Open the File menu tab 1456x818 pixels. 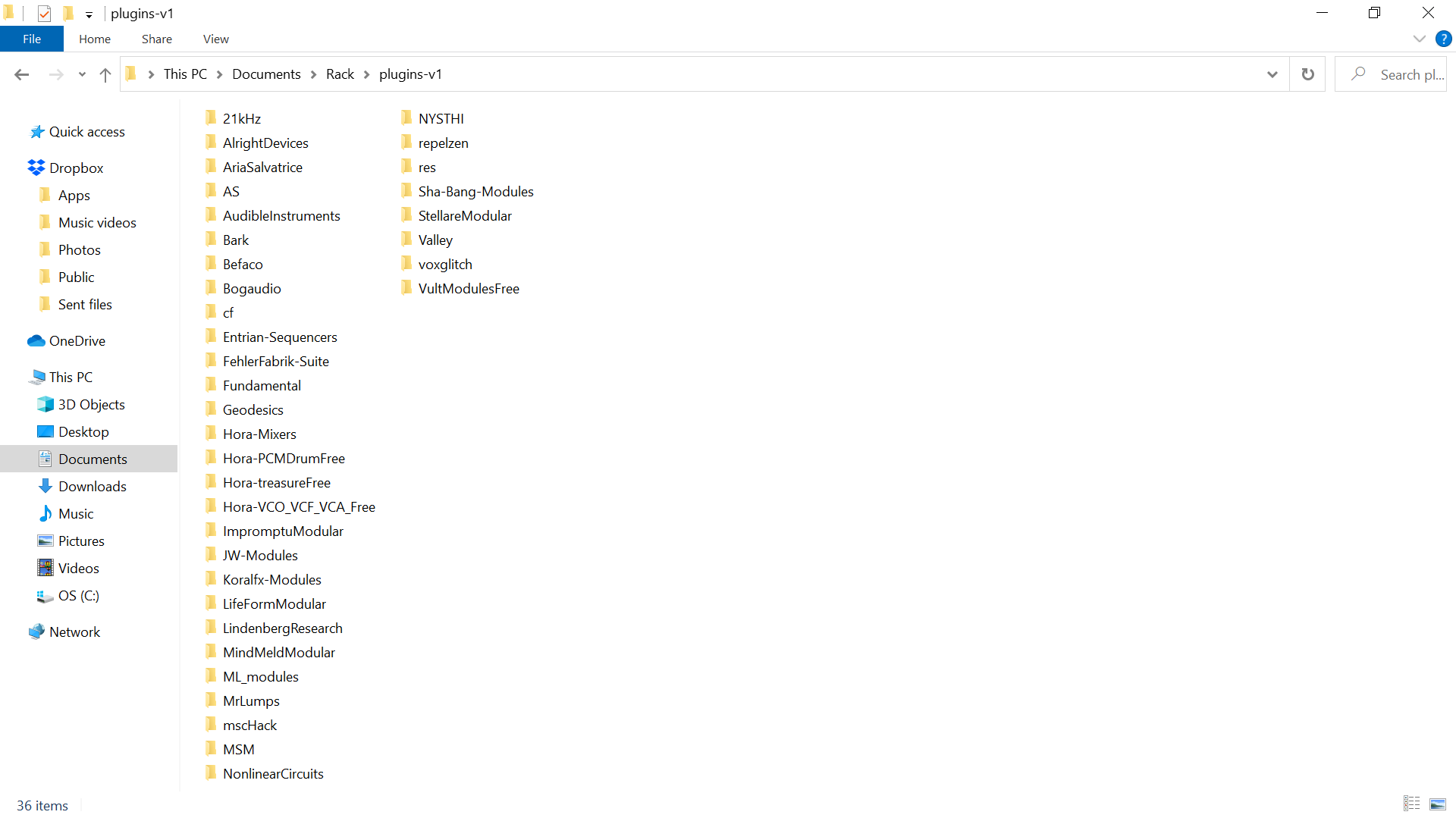tap(32, 39)
